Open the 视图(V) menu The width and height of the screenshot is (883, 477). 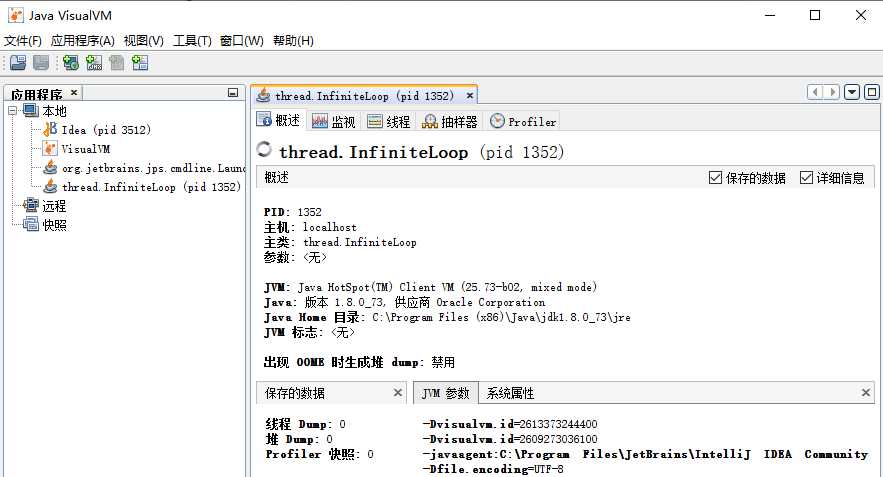[144, 41]
